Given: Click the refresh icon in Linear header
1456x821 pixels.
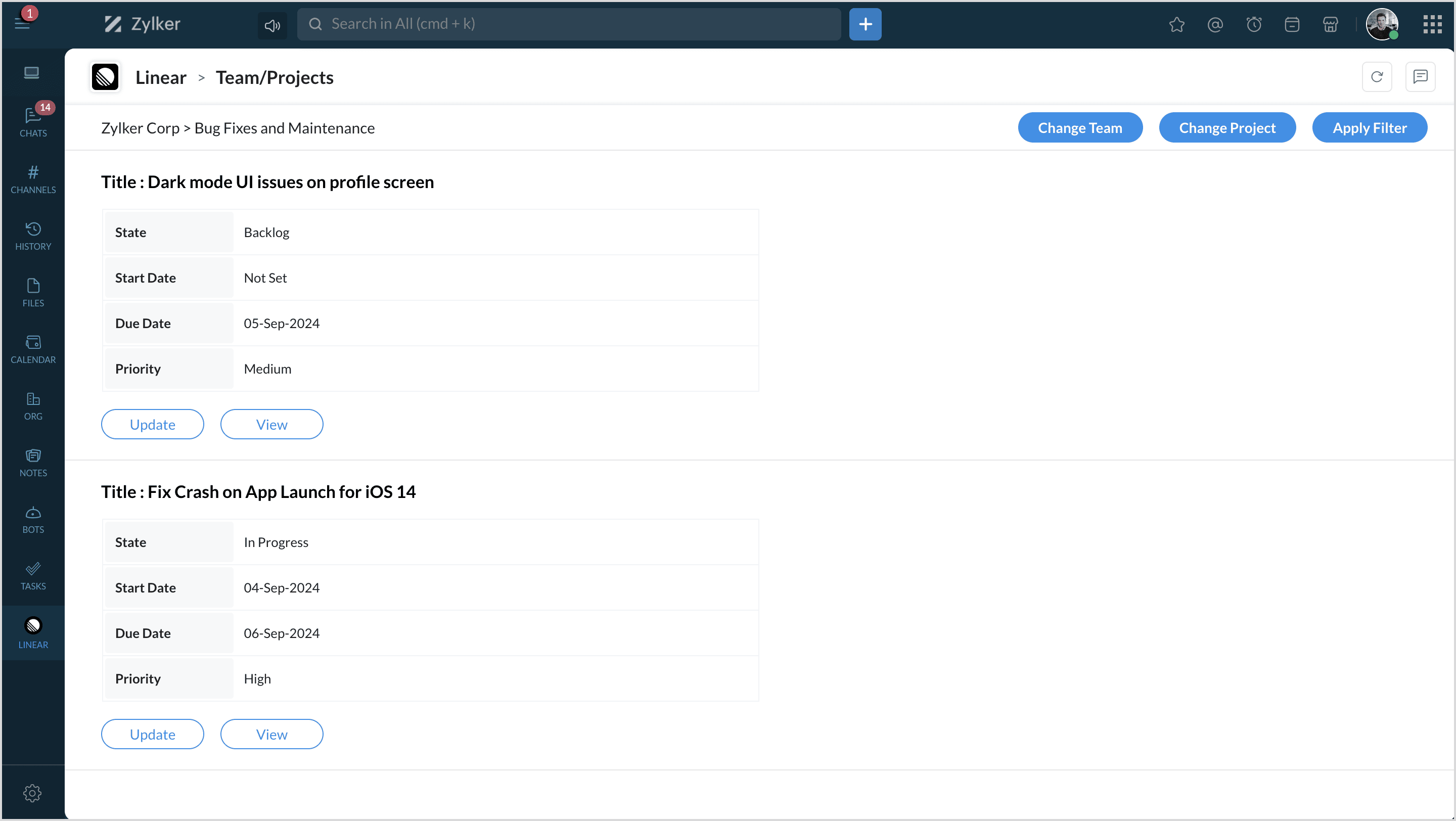Looking at the screenshot, I should pyautogui.click(x=1376, y=77).
